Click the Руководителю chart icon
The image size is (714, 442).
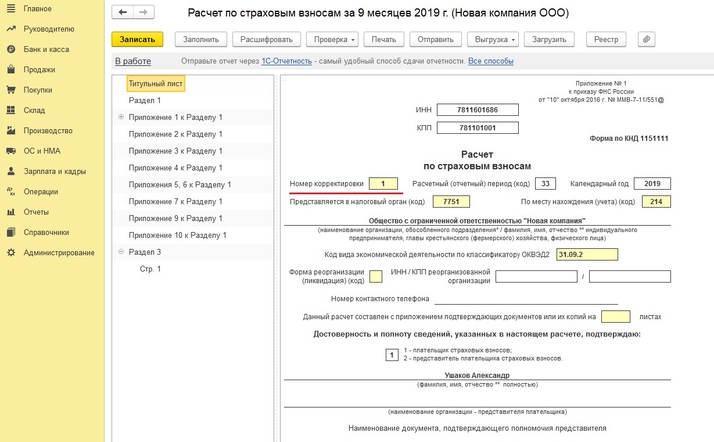(x=11, y=29)
